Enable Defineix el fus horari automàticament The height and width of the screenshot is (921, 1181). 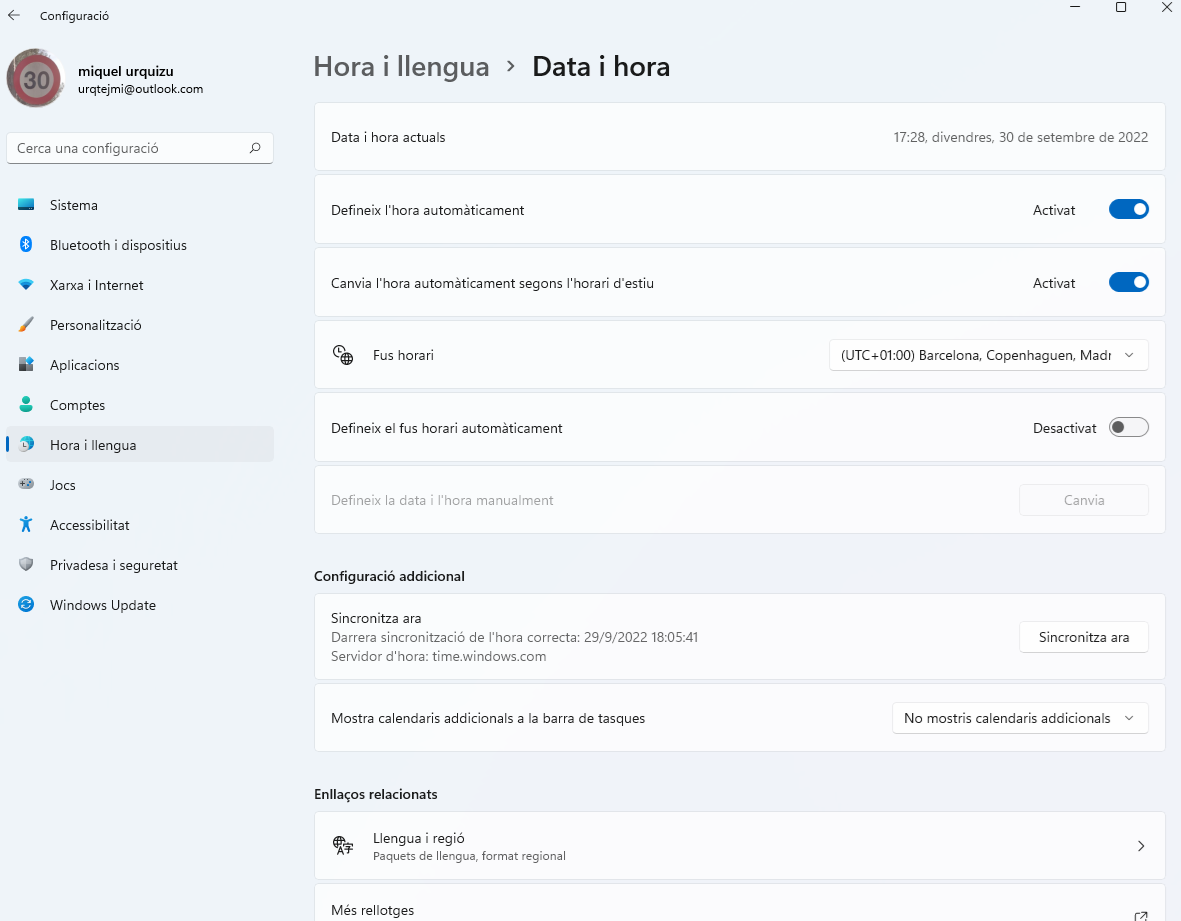(1128, 428)
